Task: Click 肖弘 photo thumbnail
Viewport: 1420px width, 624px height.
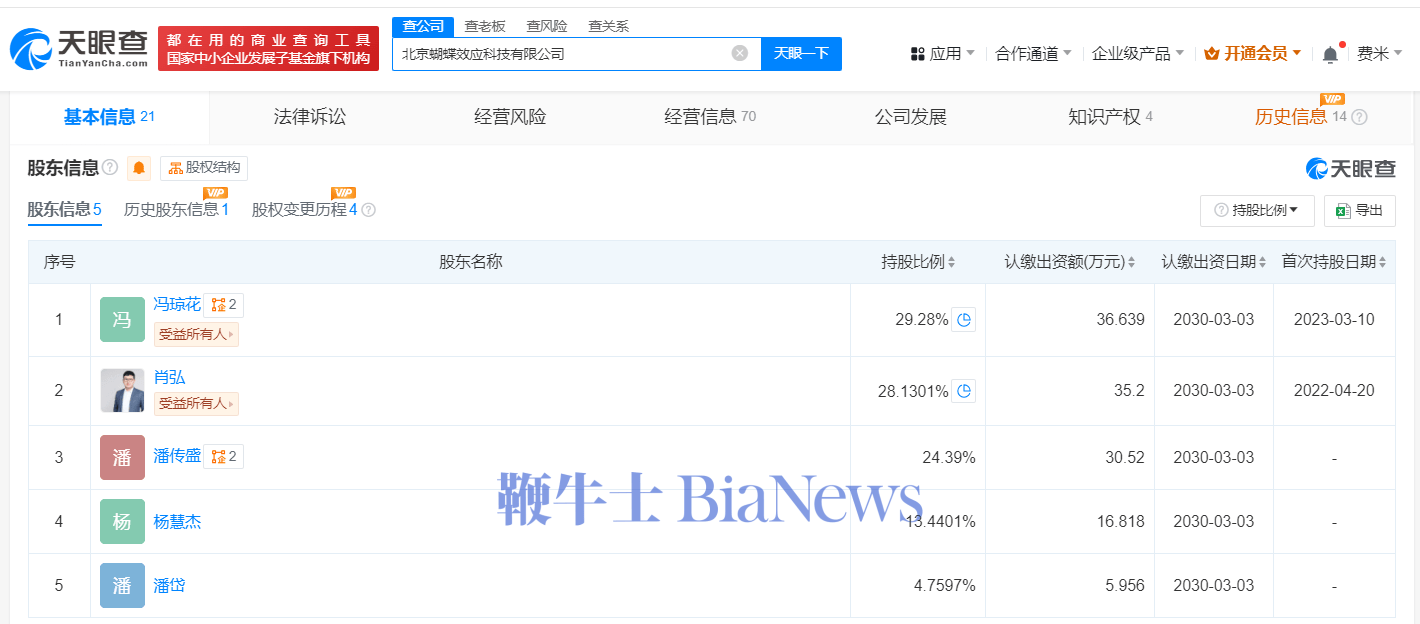Action: click(122, 391)
